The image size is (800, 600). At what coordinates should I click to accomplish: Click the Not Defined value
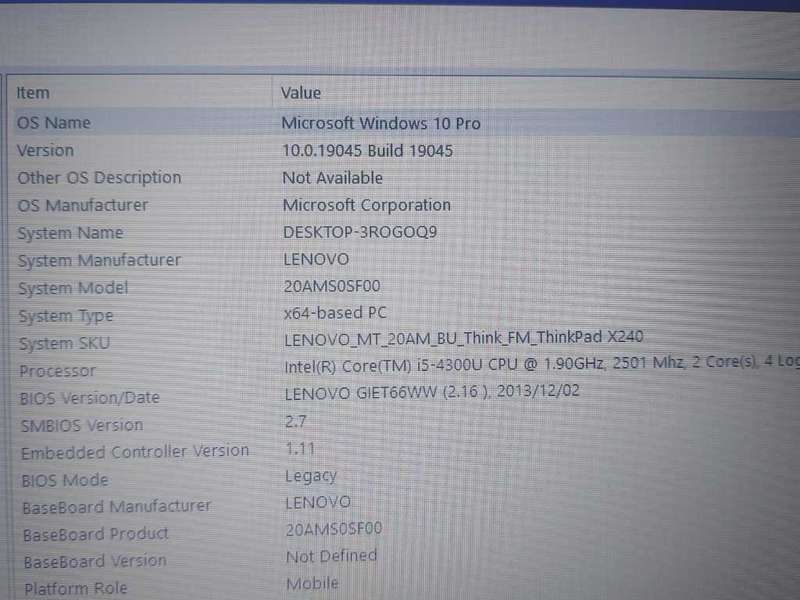click(332, 556)
